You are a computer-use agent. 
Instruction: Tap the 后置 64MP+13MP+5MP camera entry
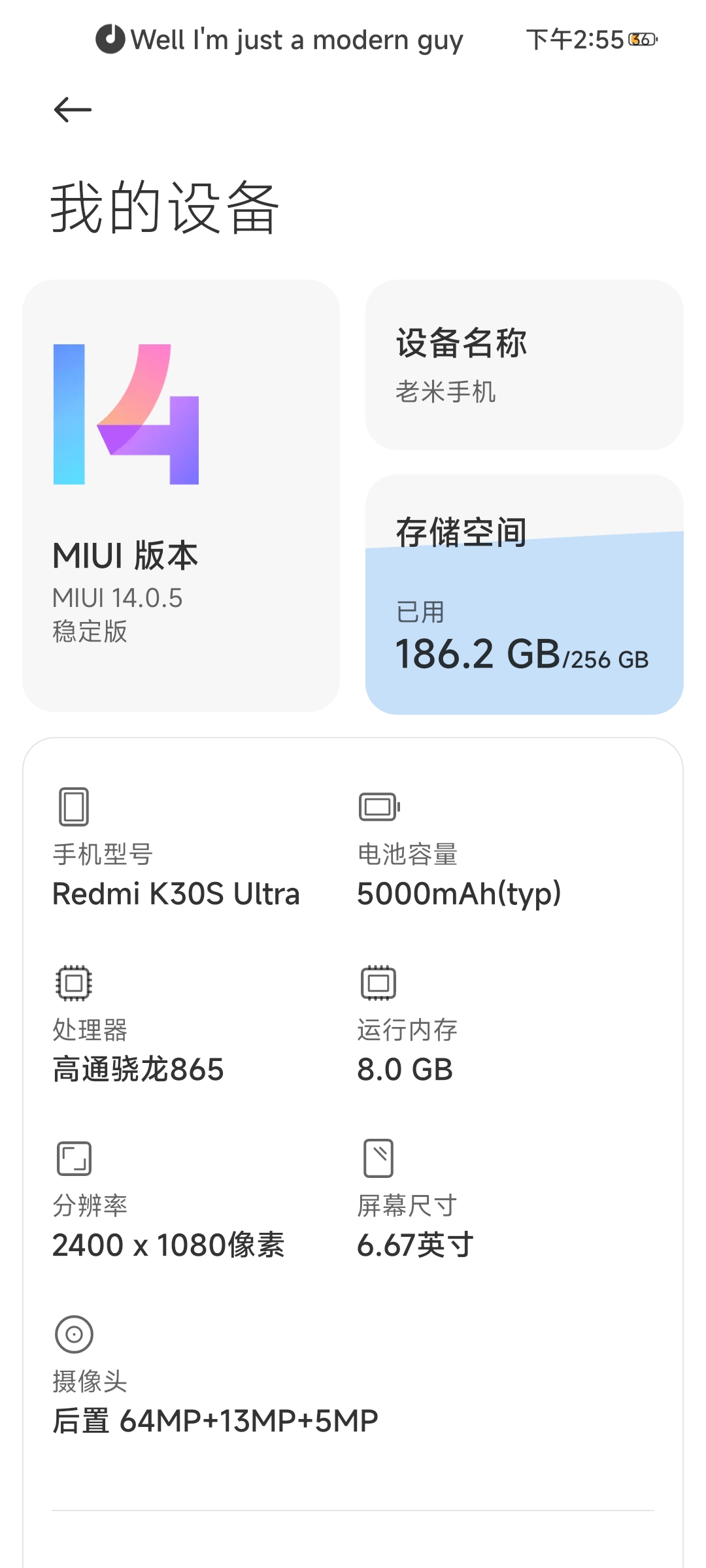tap(215, 1421)
